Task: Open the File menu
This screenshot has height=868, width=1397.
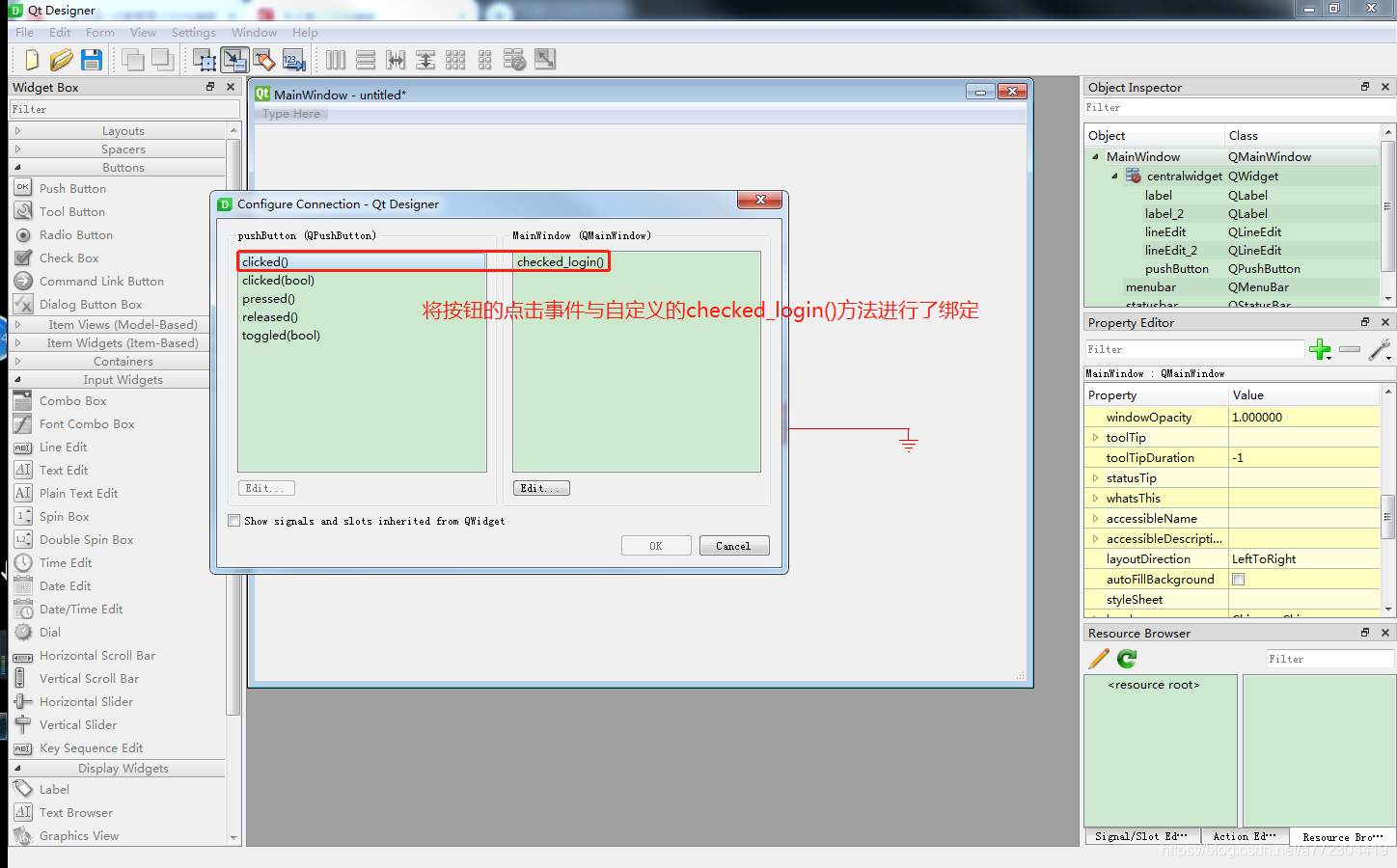Action: 25,32
